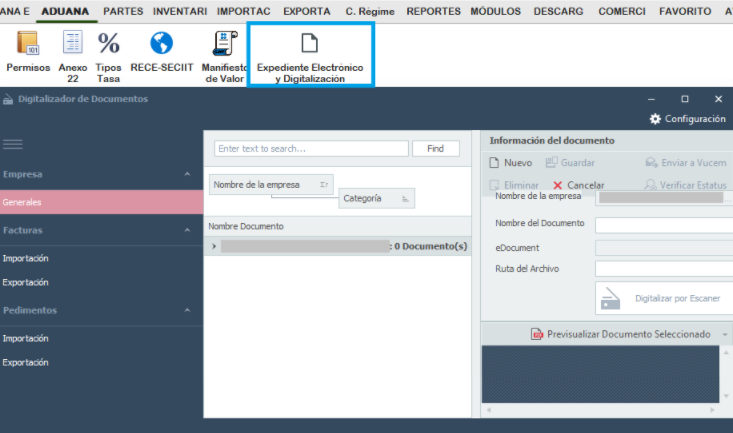Collapse the Pedimentos sidebar section
Screen dimensions: 733x433
click(x=187, y=310)
